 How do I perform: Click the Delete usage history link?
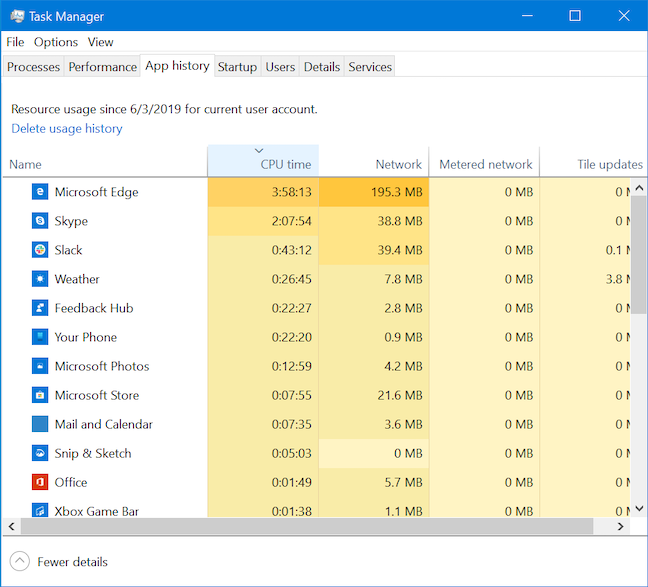click(67, 129)
